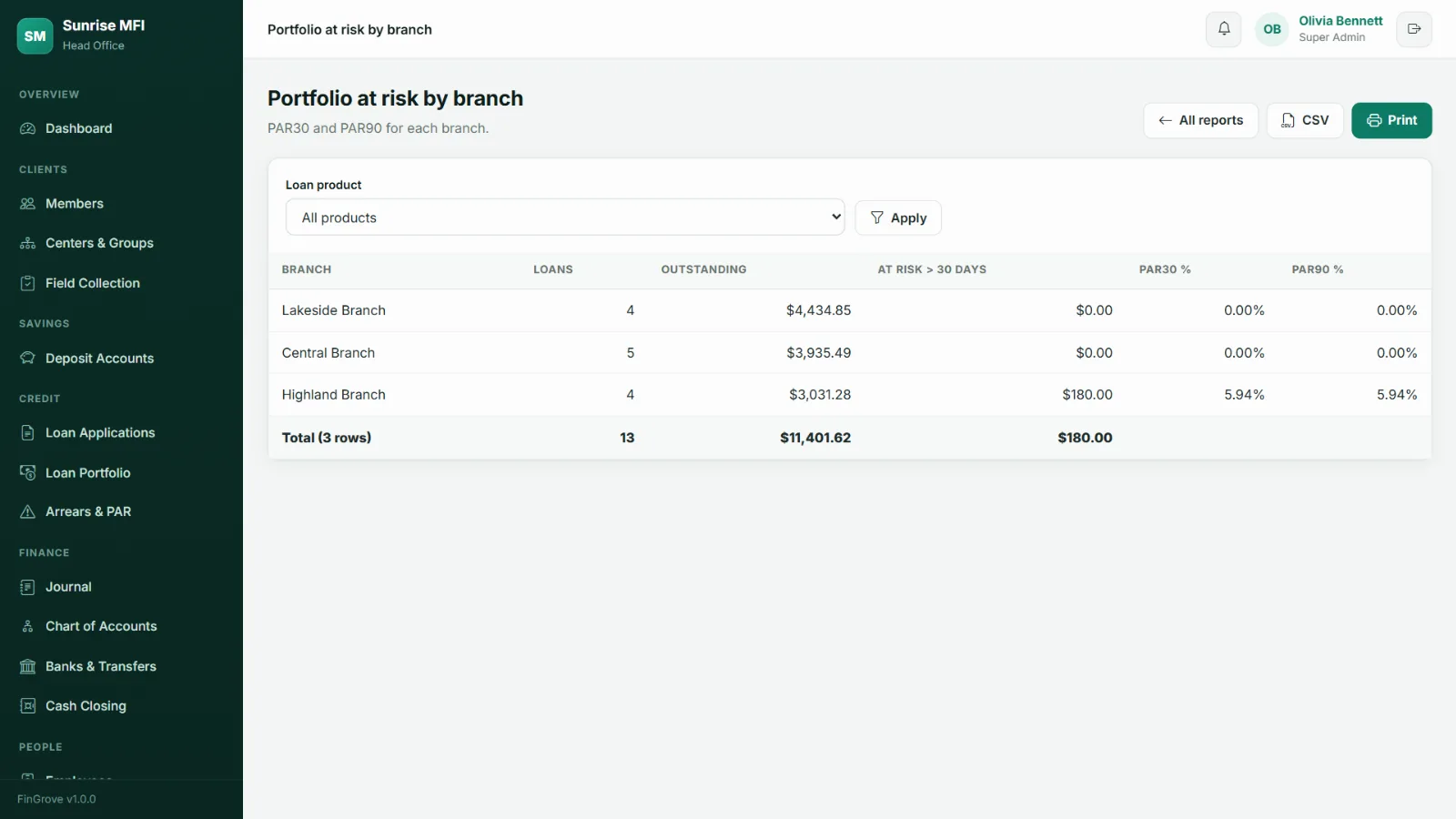Open the notifications bell
The width and height of the screenshot is (1456, 819).
click(x=1223, y=29)
